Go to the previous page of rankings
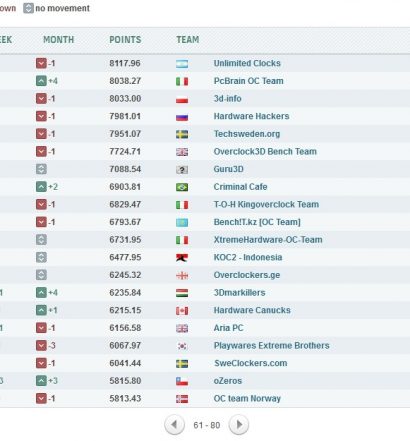 [174, 425]
